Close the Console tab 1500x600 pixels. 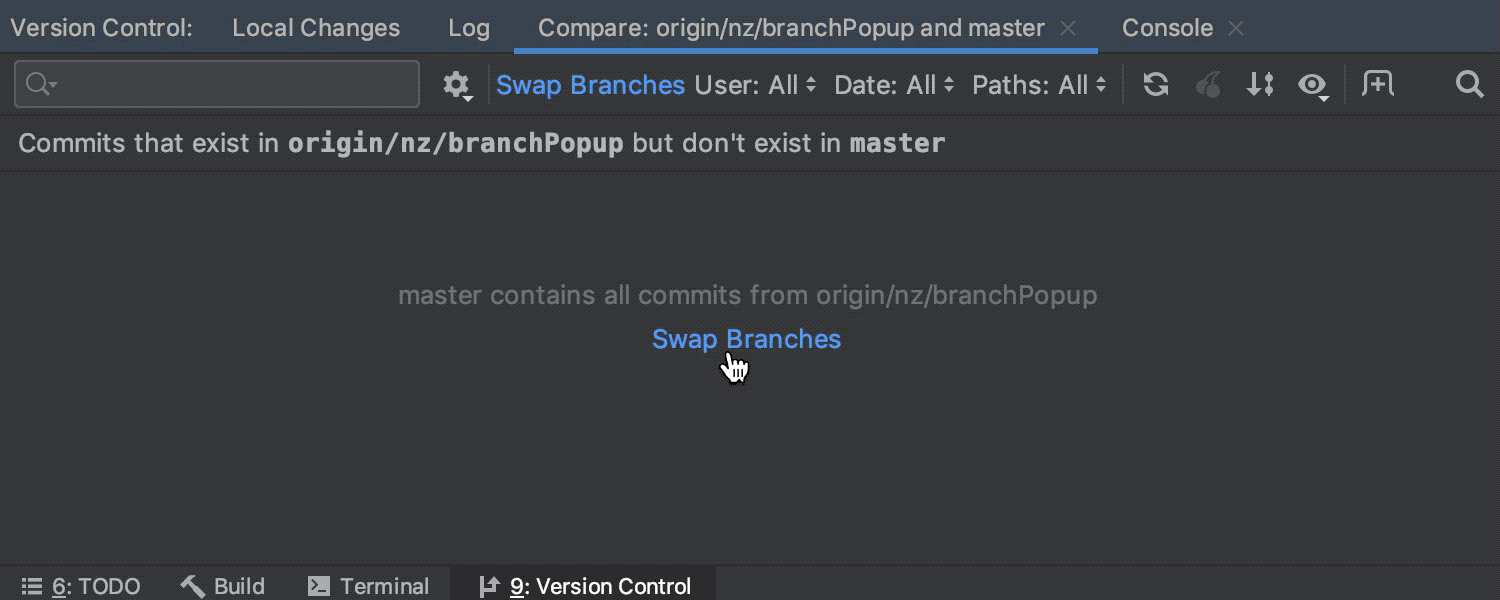1236,28
